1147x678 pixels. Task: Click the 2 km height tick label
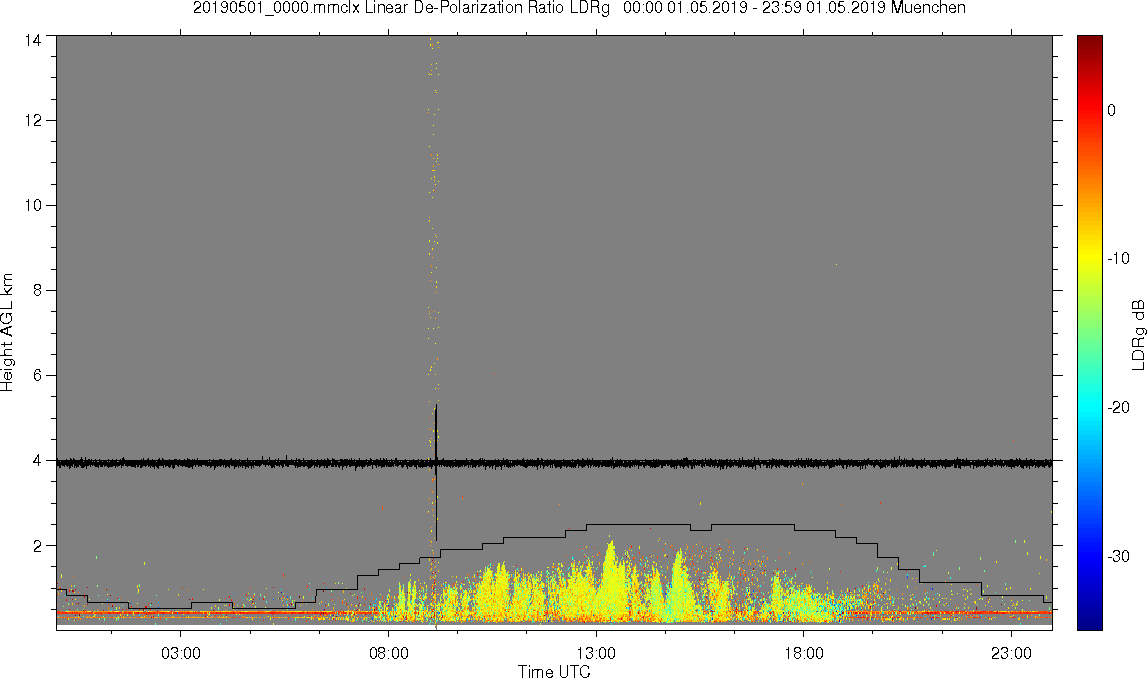37,546
